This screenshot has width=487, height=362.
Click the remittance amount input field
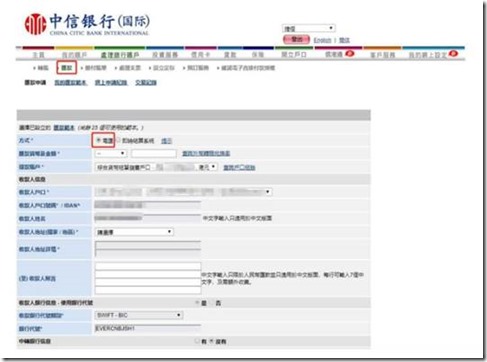click(x=154, y=153)
